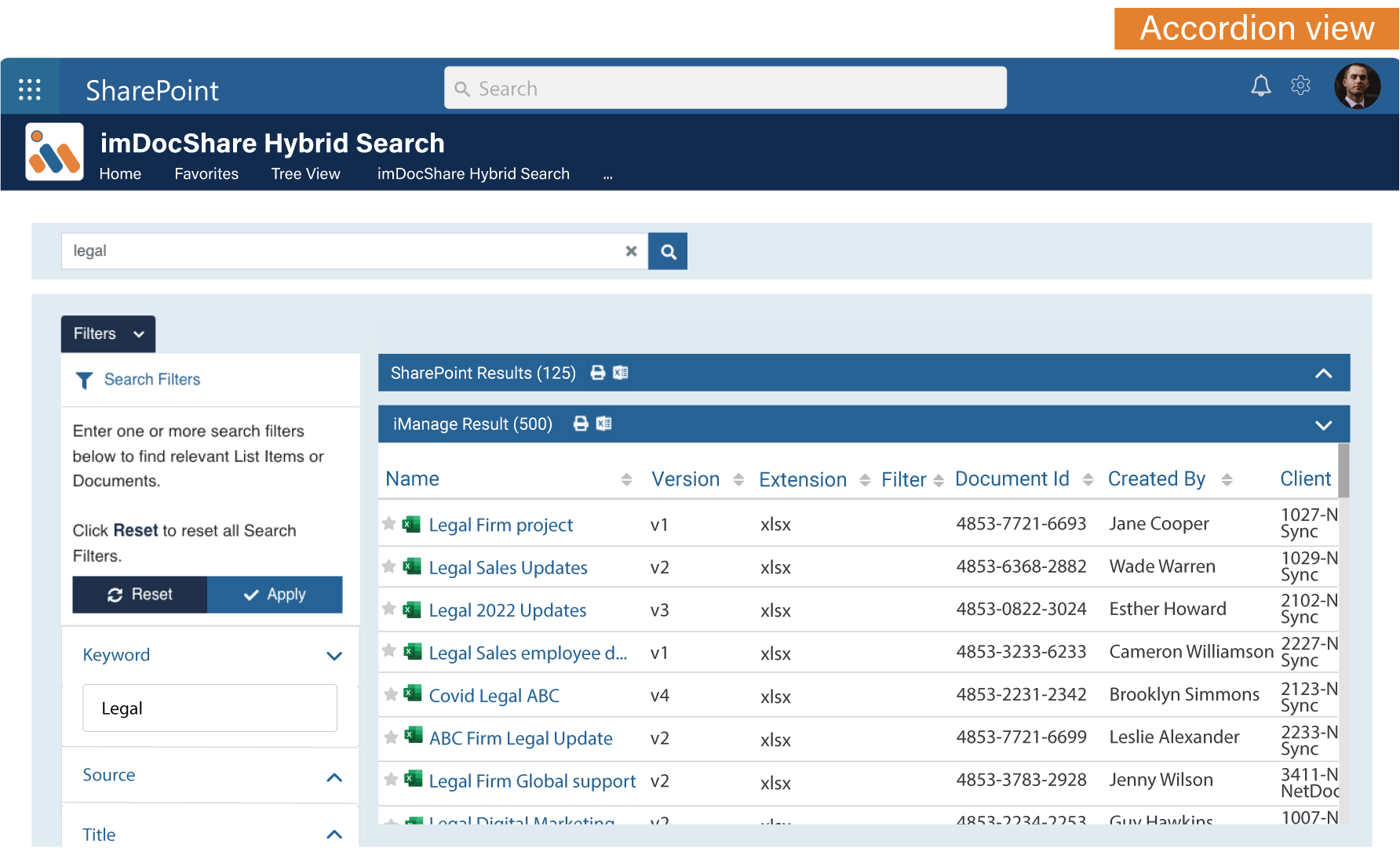Click the Search Filters funnel icon

coord(84,380)
